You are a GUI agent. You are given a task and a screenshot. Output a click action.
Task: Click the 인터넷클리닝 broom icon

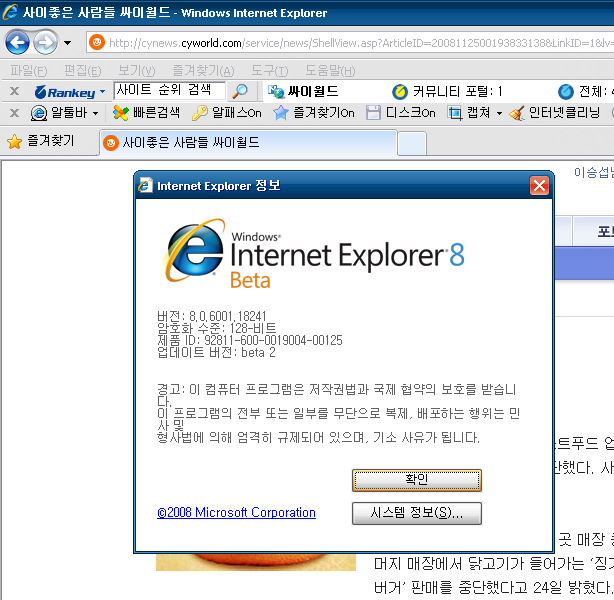(x=517, y=113)
